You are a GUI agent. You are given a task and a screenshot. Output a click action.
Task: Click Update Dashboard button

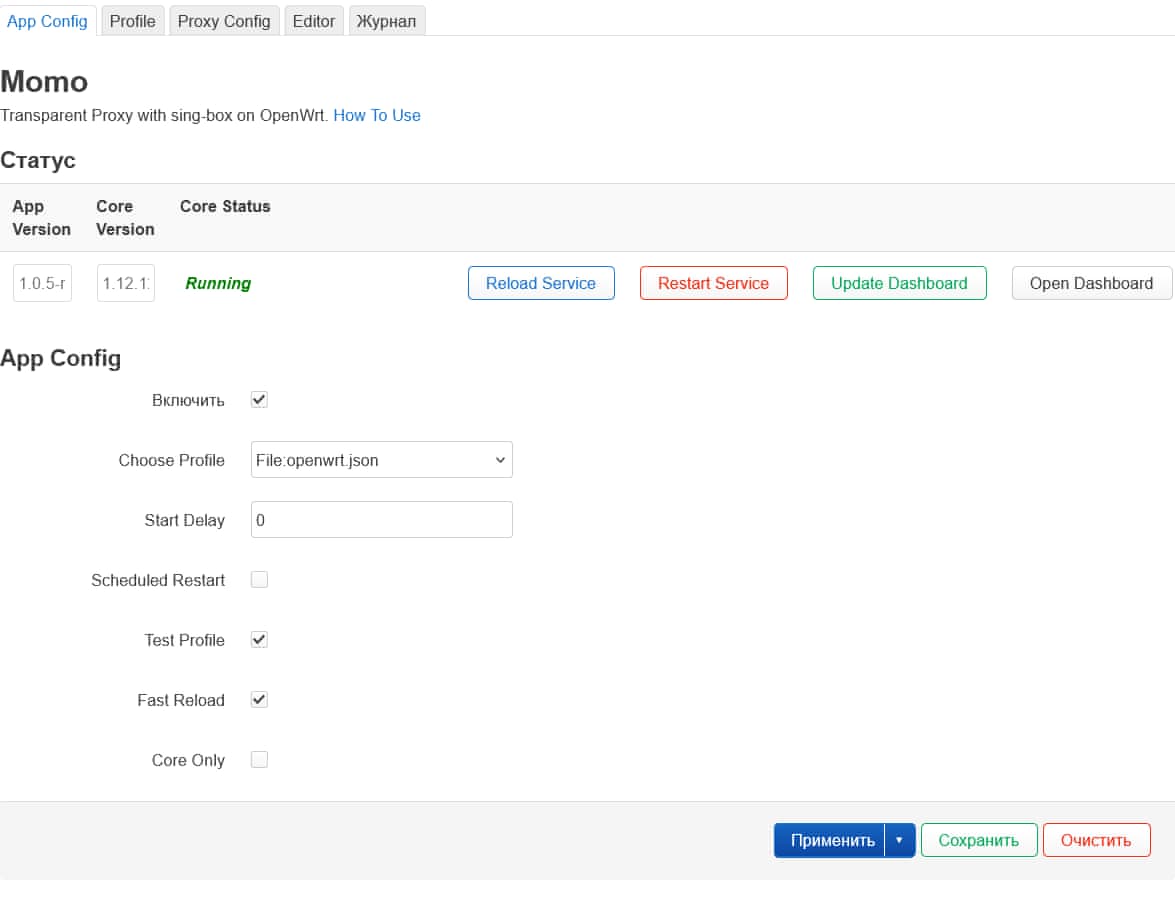[899, 283]
